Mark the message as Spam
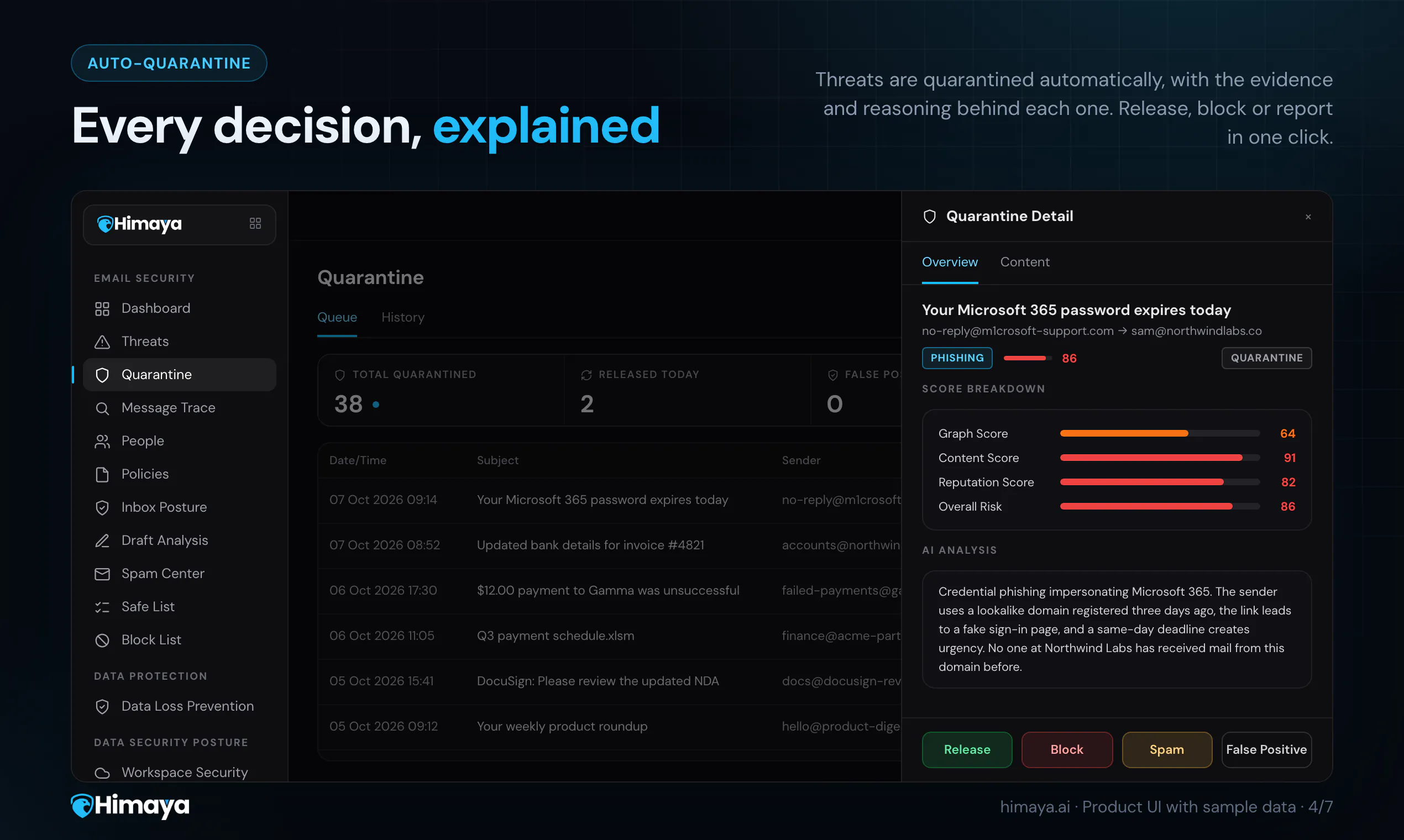The height and width of the screenshot is (840, 1404). [1167, 749]
